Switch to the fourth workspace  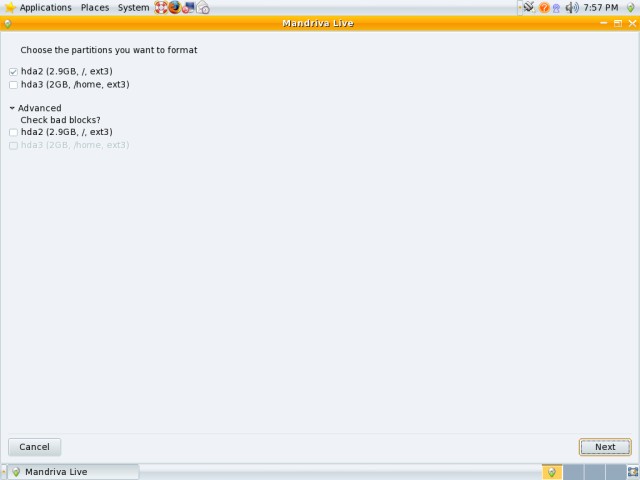[616, 472]
